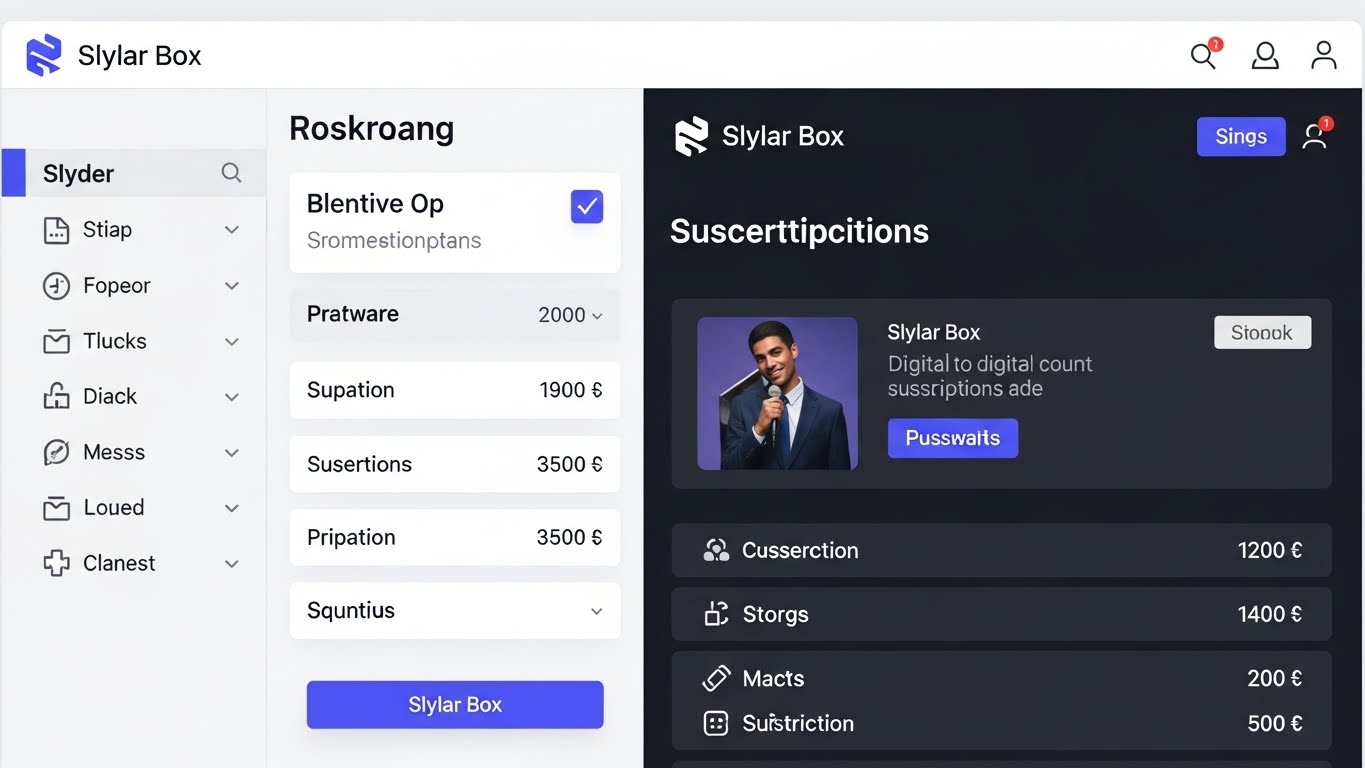Click the blue Slylar Box button
Screen dimensions: 1365x768
pos(454,704)
